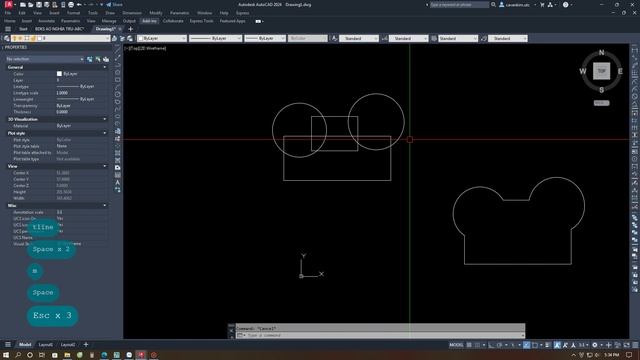Click the Color ByLayer swatch in Properties
This screenshot has width=640, height=360.
59,74
